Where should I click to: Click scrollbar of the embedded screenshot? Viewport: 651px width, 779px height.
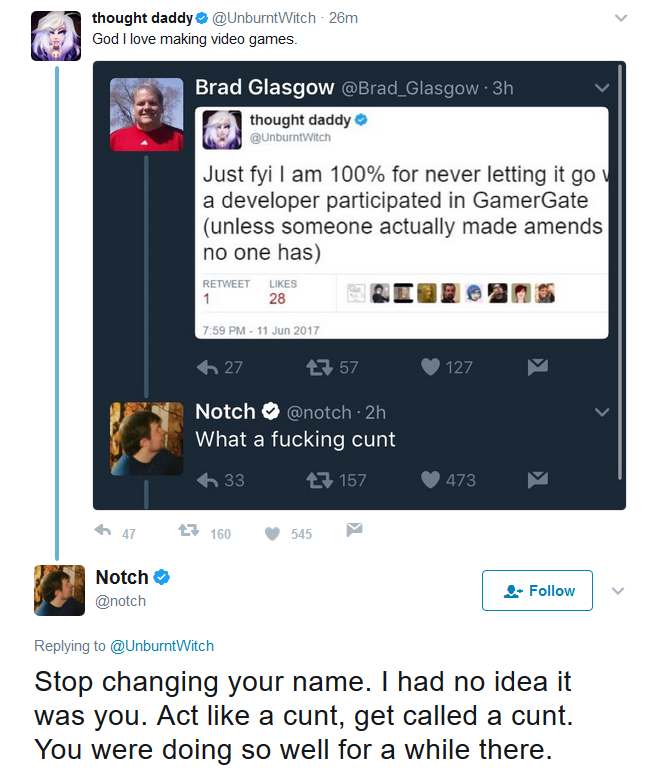[x=620, y=272]
